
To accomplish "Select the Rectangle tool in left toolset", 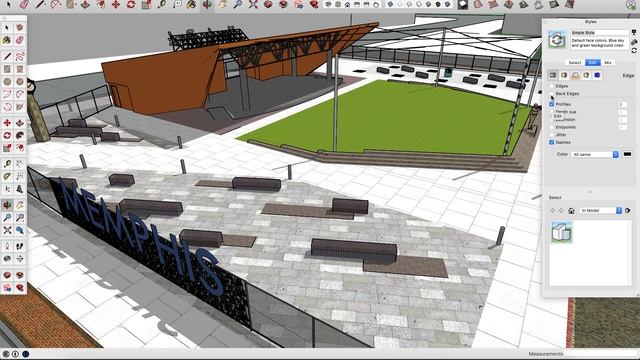I will pos(7,69).
